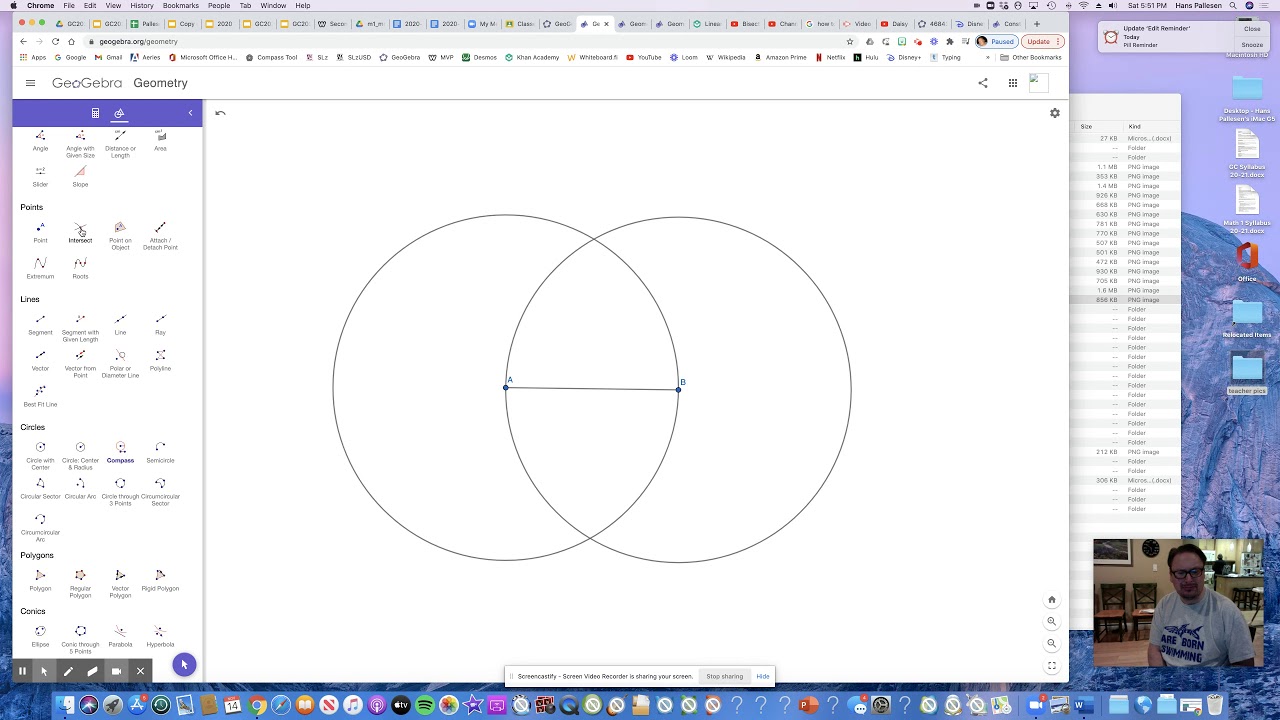The image size is (1280, 720).
Task: Select the Line tool
Action: click(120, 325)
